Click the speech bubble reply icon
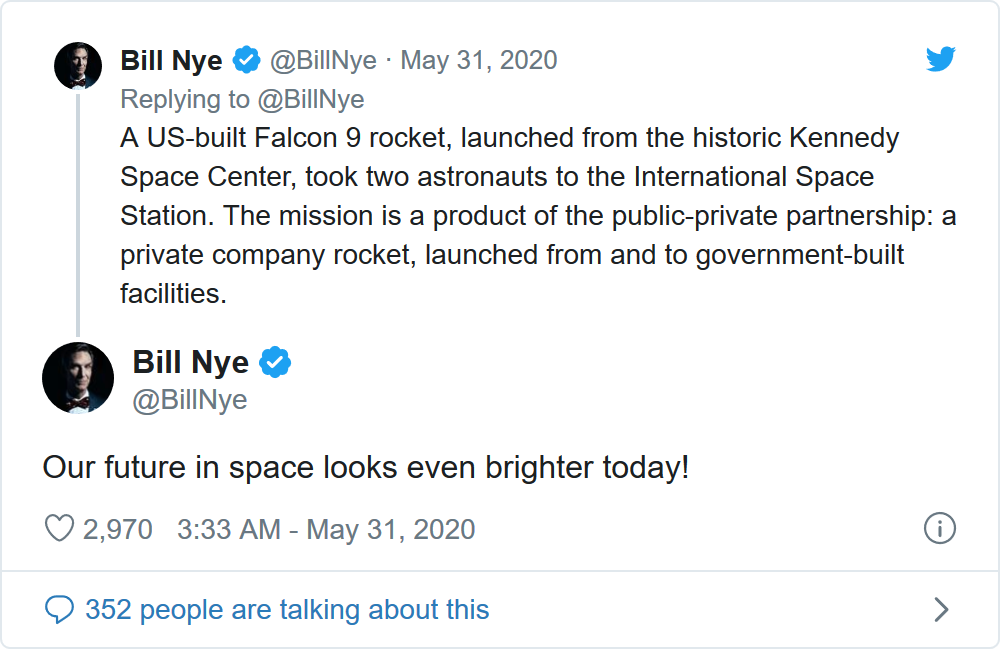The width and height of the screenshot is (1000, 649). tap(60, 609)
